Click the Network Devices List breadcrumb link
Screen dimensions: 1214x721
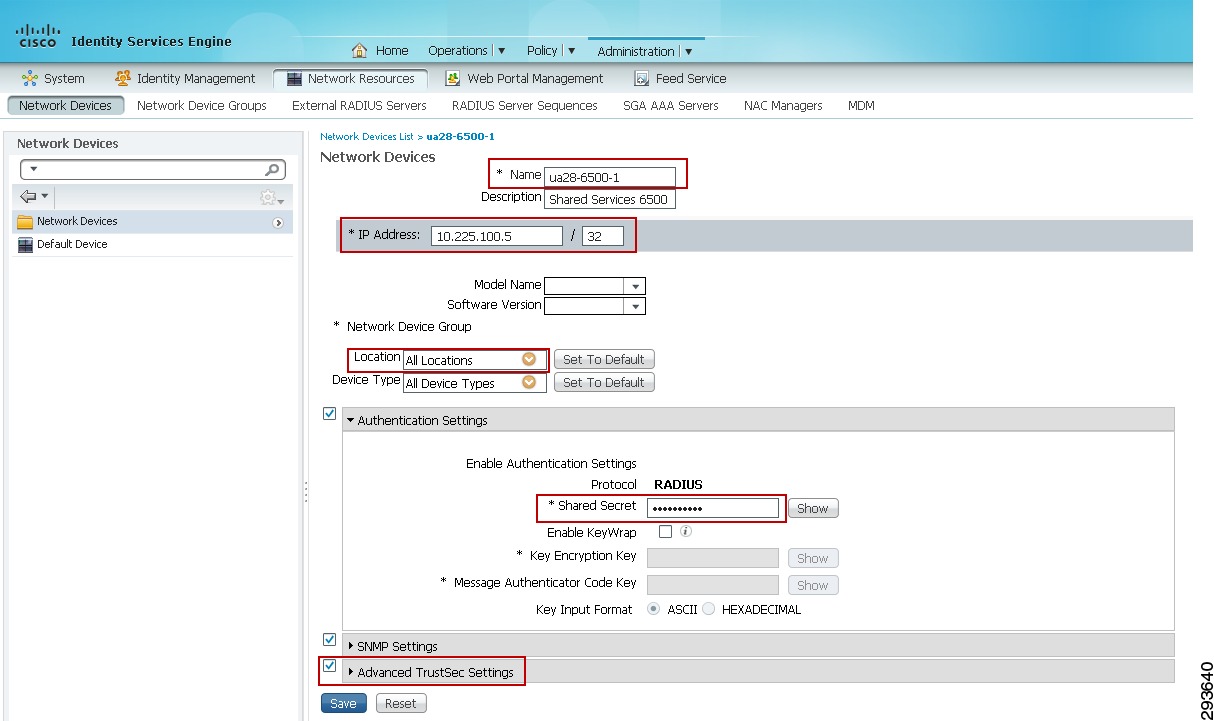click(367, 136)
